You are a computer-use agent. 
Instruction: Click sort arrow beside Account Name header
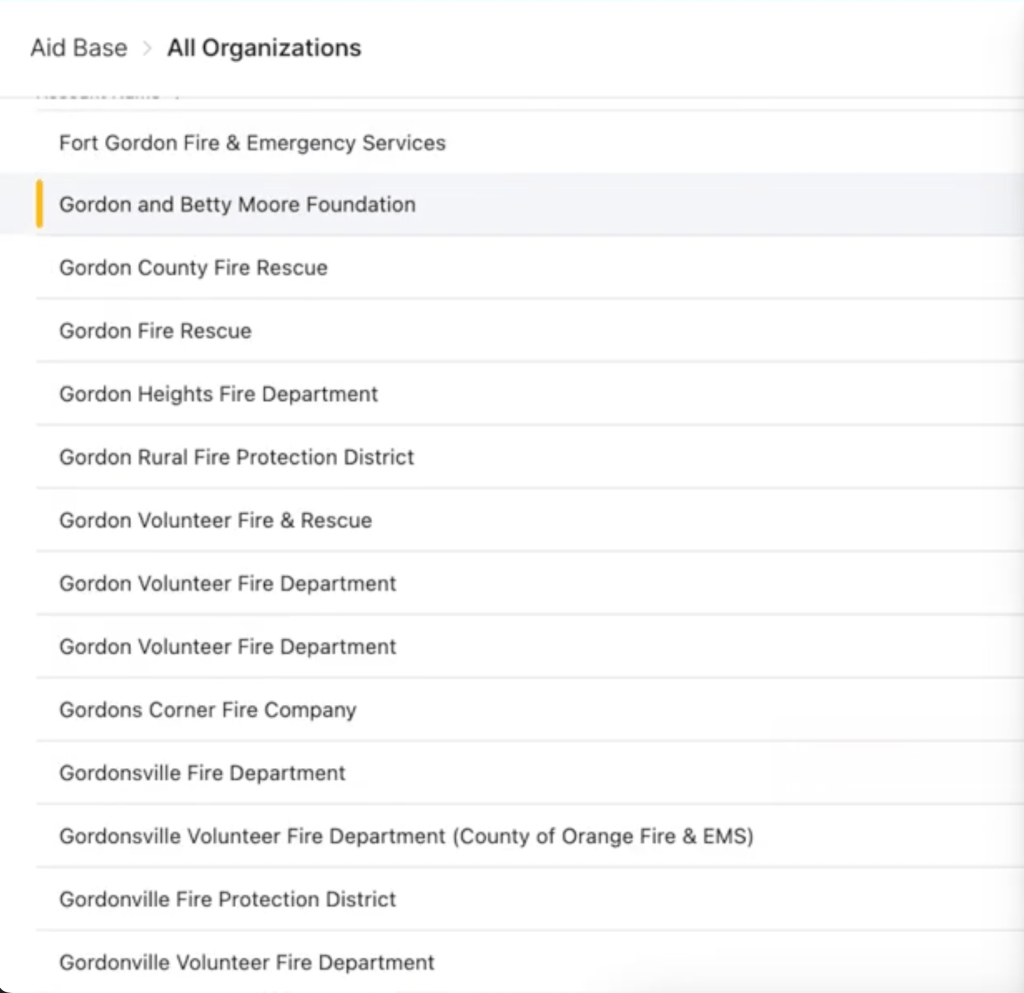pos(177,95)
